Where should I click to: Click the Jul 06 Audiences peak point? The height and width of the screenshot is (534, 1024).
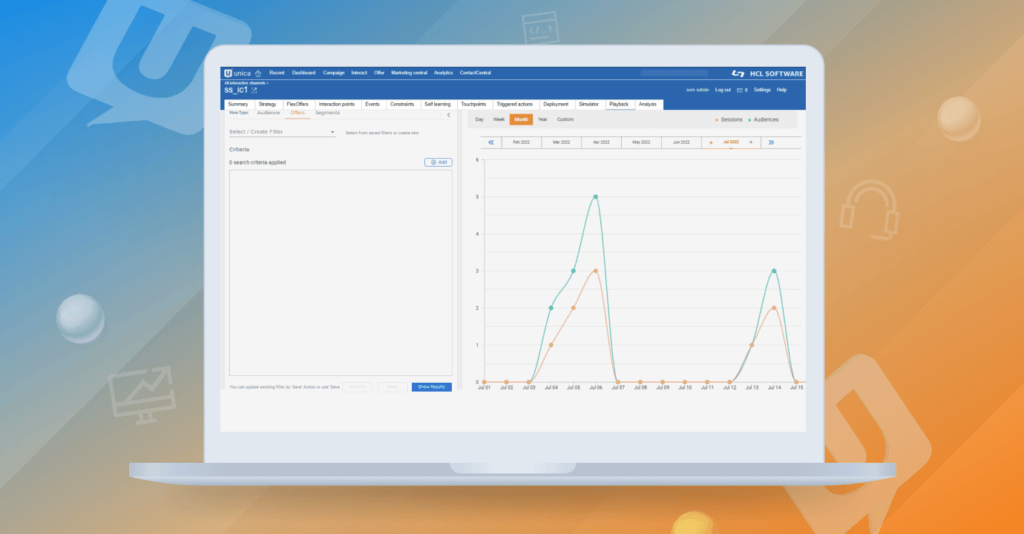tap(595, 197)
